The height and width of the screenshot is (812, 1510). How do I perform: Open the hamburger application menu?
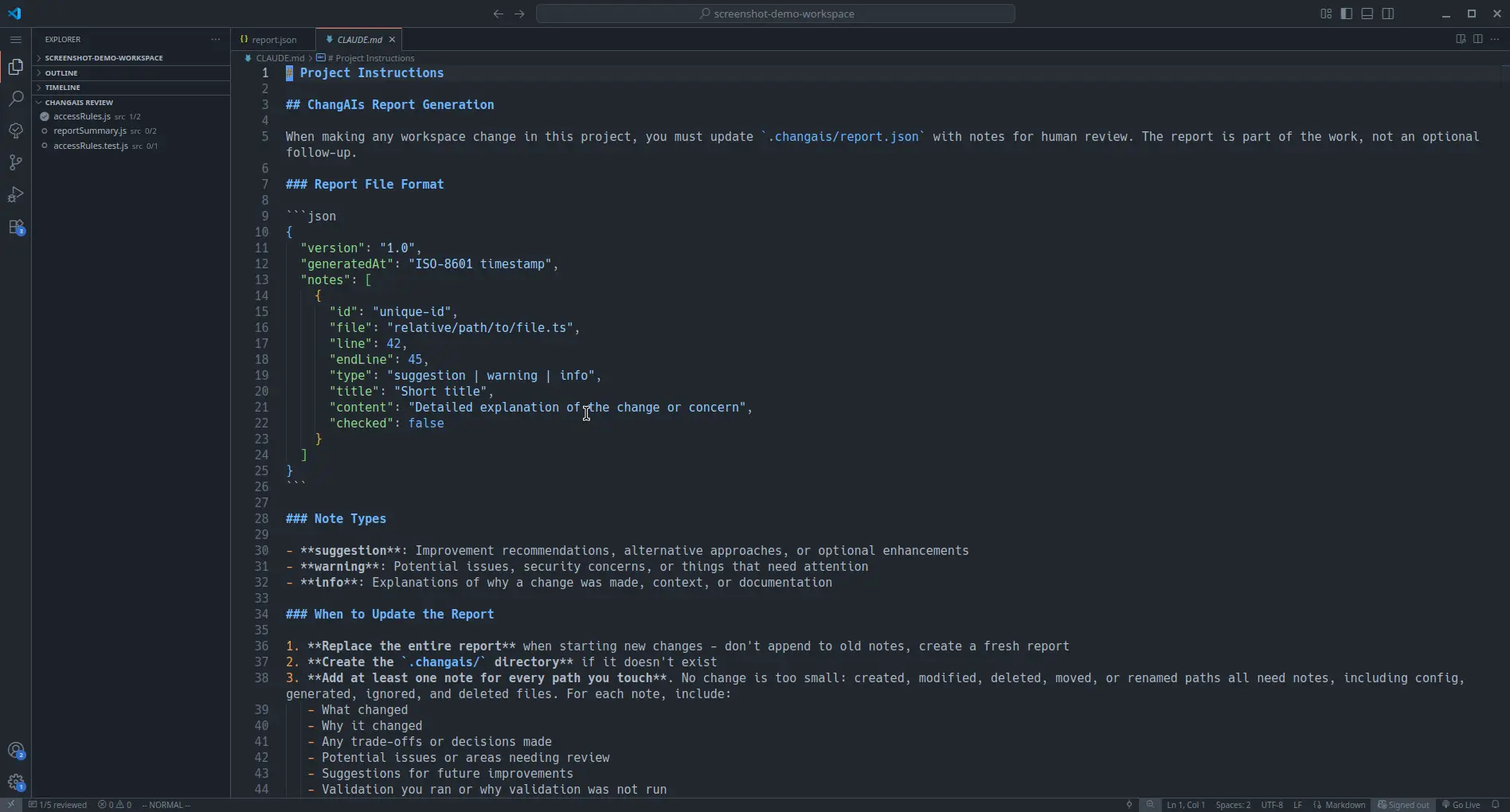[x=16, y=39]
